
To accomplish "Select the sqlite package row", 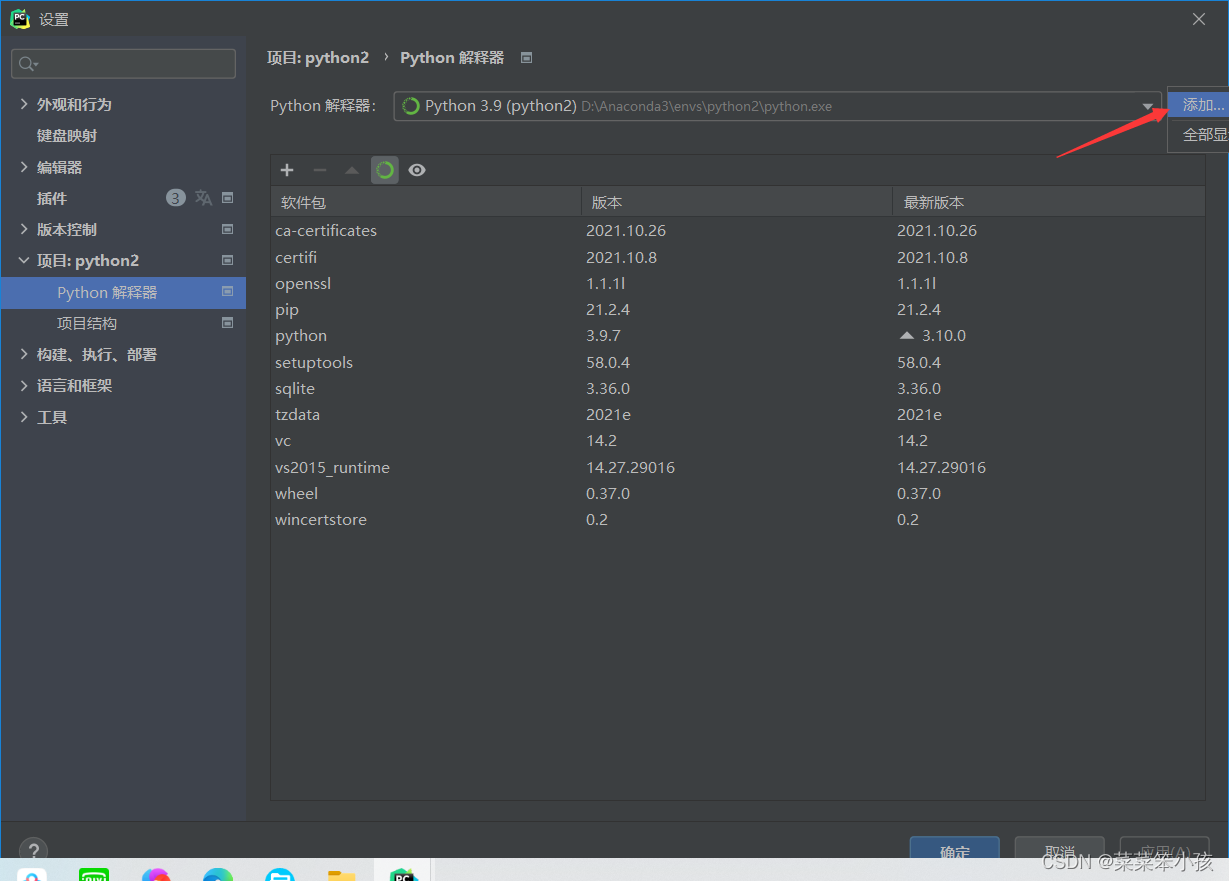I will coord(738,388).
